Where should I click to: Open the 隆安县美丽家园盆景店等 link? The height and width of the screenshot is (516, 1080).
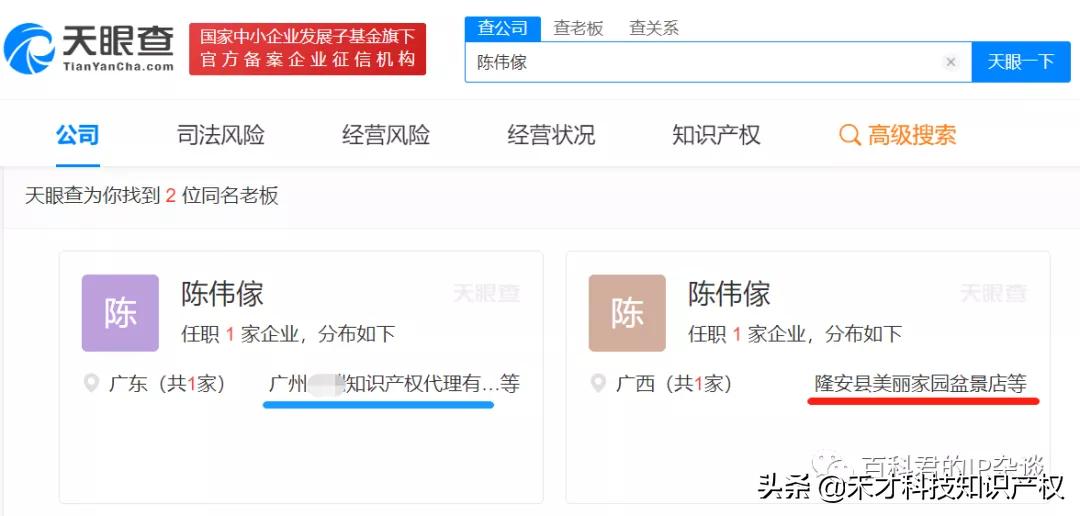tap(920, 383)
